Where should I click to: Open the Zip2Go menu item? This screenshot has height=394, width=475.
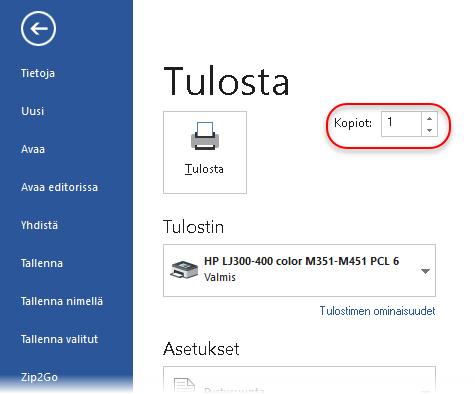point(39,377)
